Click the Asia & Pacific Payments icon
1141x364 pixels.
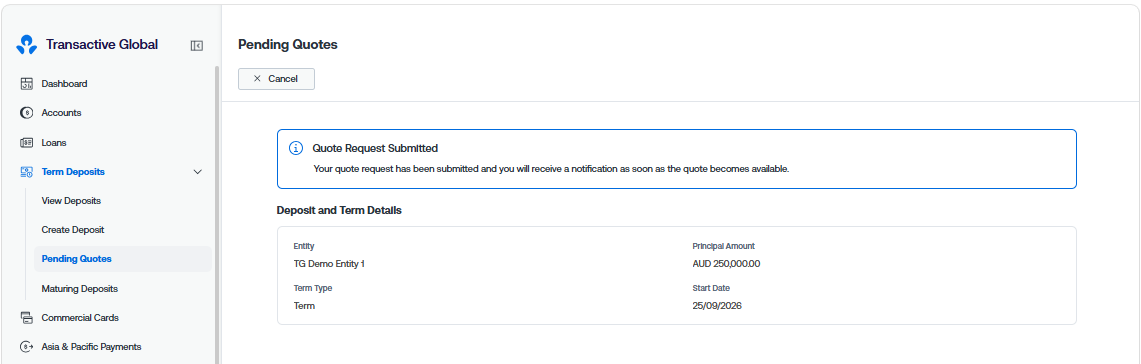pyautogui.click(x=27, y=347)
